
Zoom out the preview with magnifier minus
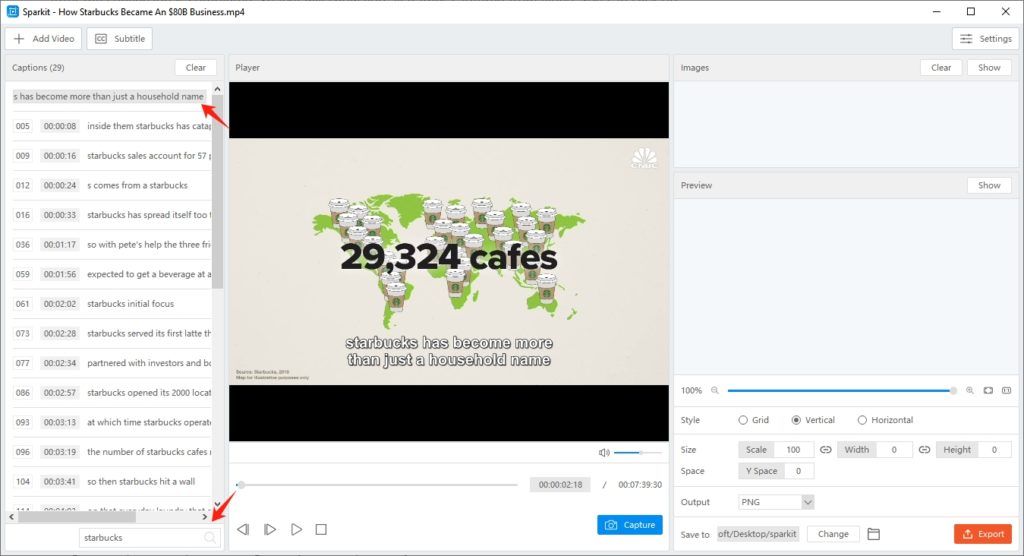(714, 390)
